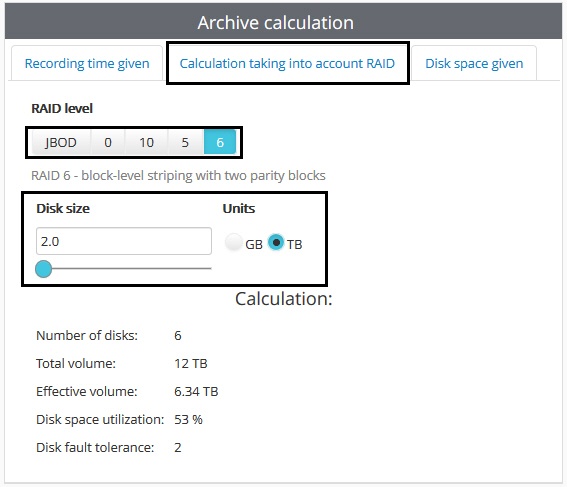Choose RAID level 10

146,142
